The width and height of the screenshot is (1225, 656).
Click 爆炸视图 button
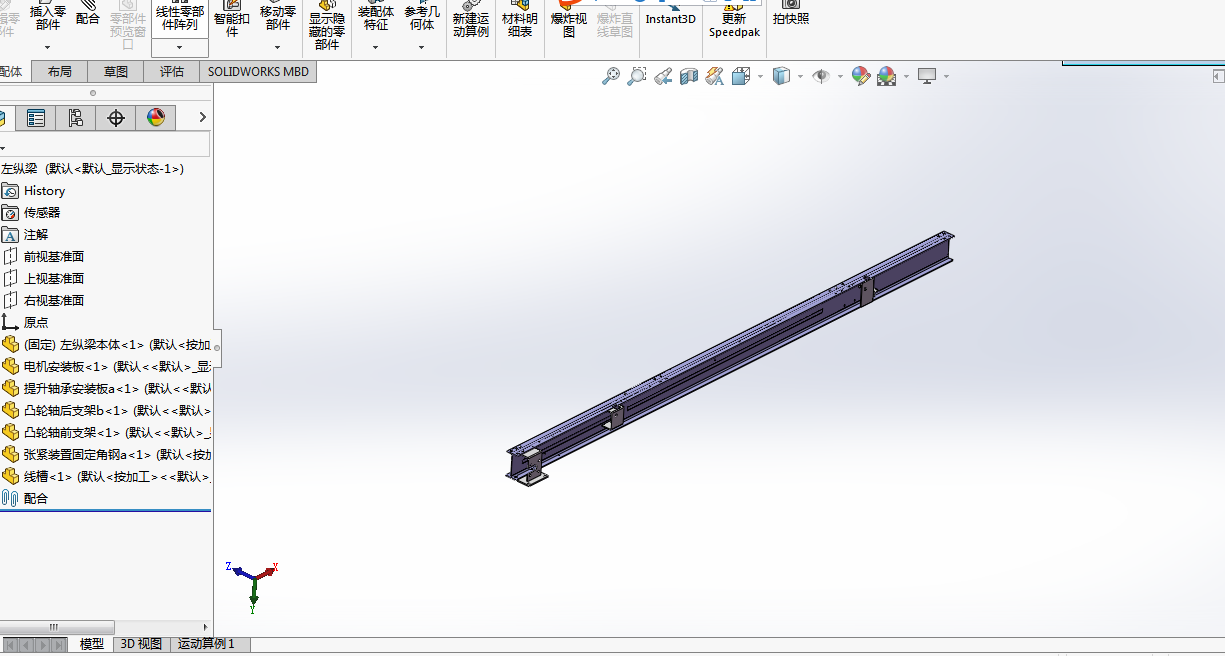click(569, 20)
